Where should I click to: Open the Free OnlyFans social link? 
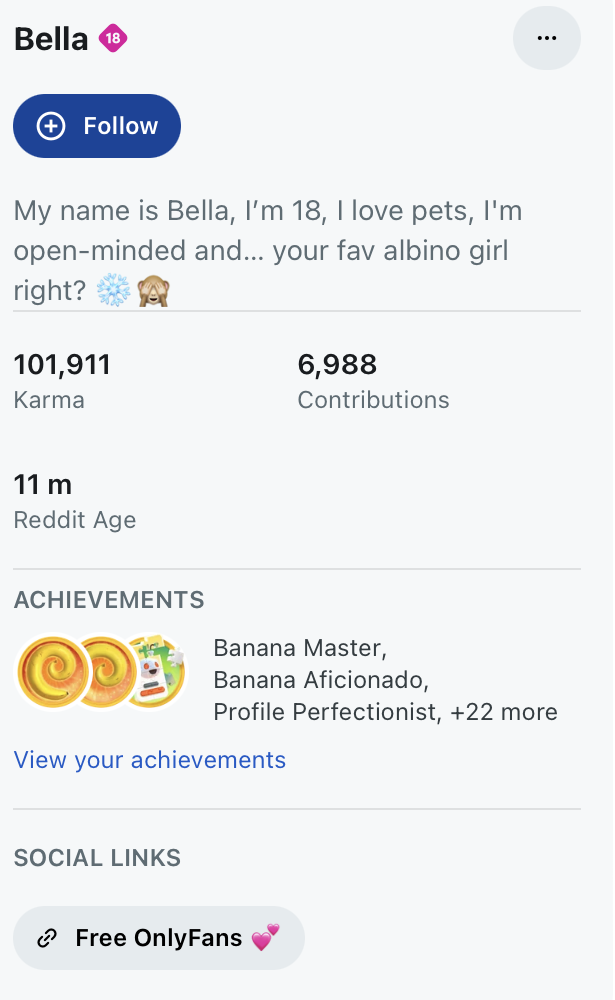point(158,938)
